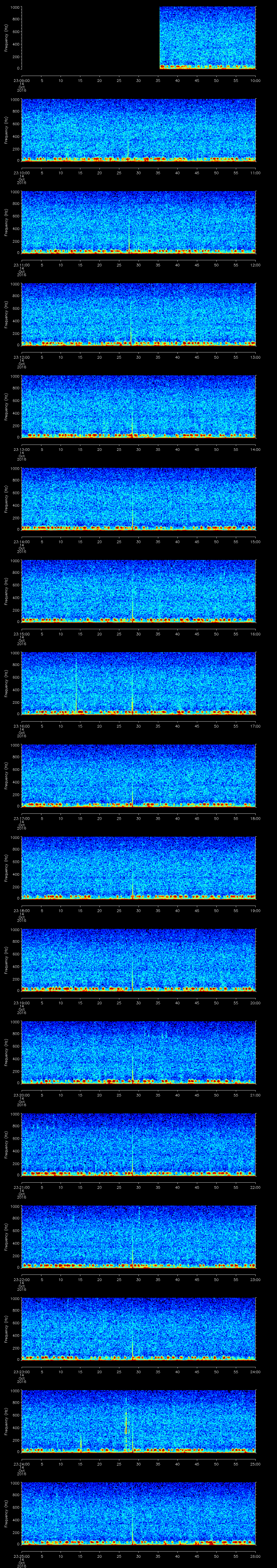Select the spectrogram panel beginning at 23:18:00
Image resolution: width=277 pixels, height=1568 pixels.
138,868
